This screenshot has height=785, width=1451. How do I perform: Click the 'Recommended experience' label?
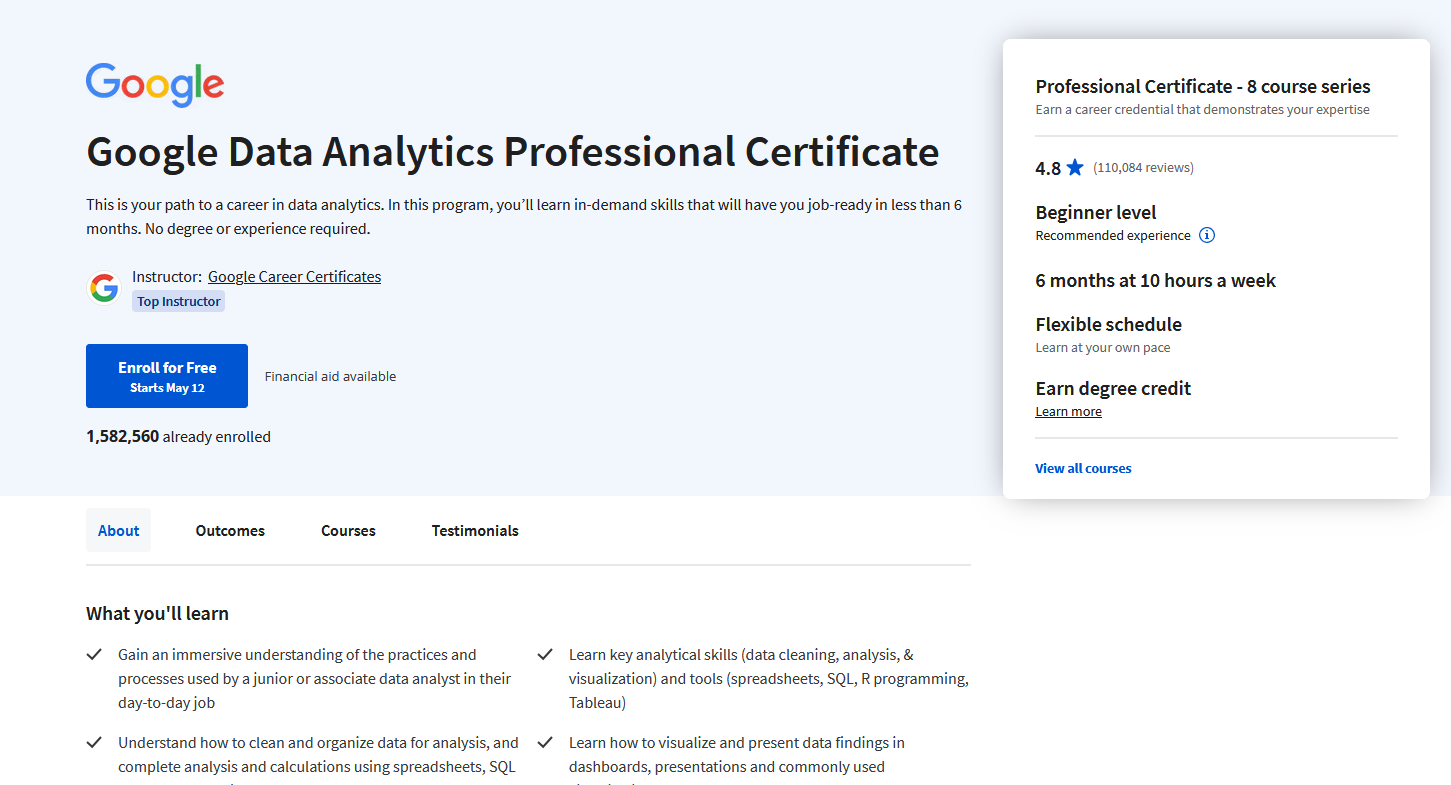(x=1113, y=236)
